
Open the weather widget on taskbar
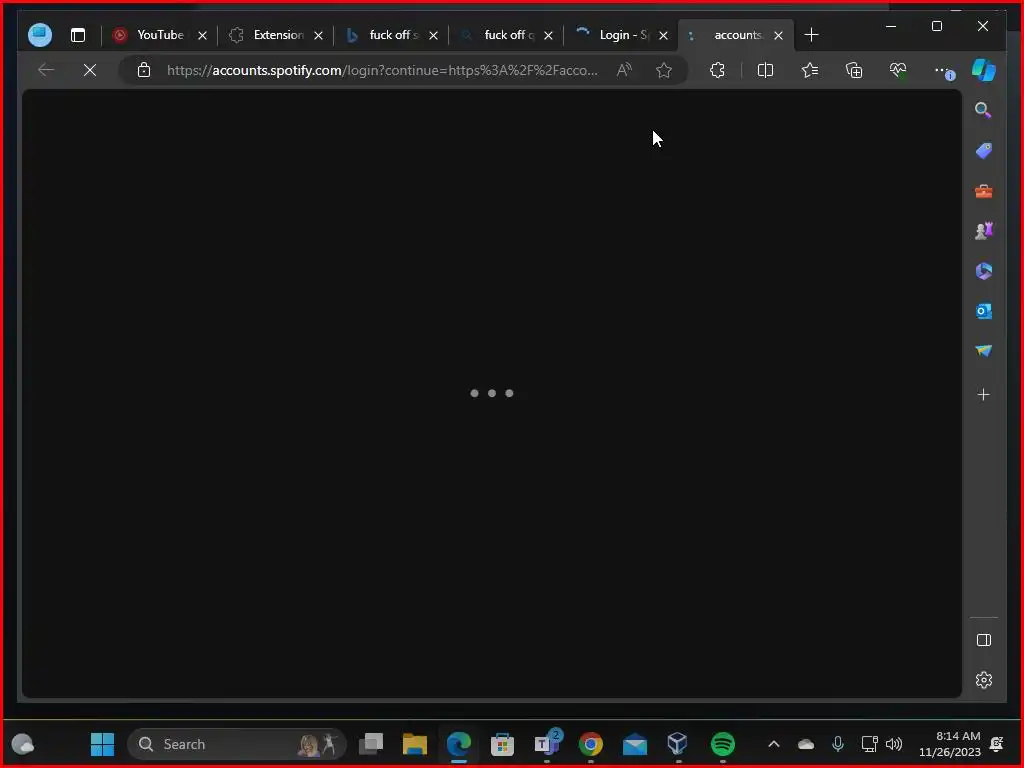click(23, 744)
